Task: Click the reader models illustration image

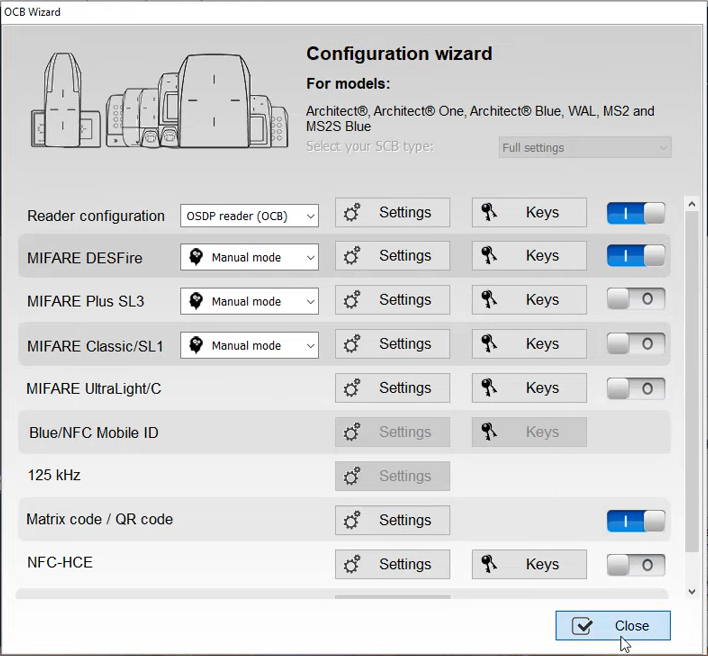Action: (155, 99)
